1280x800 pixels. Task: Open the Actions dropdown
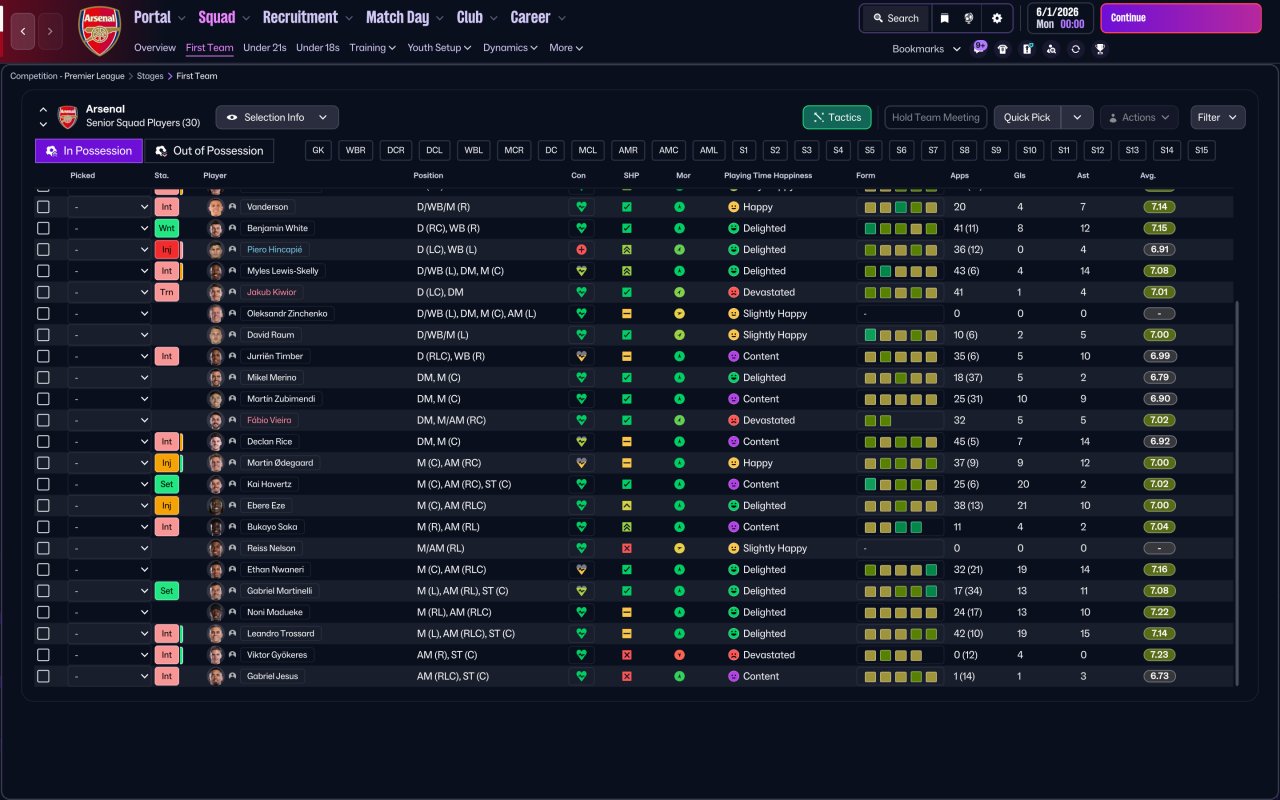point(1139,117)
